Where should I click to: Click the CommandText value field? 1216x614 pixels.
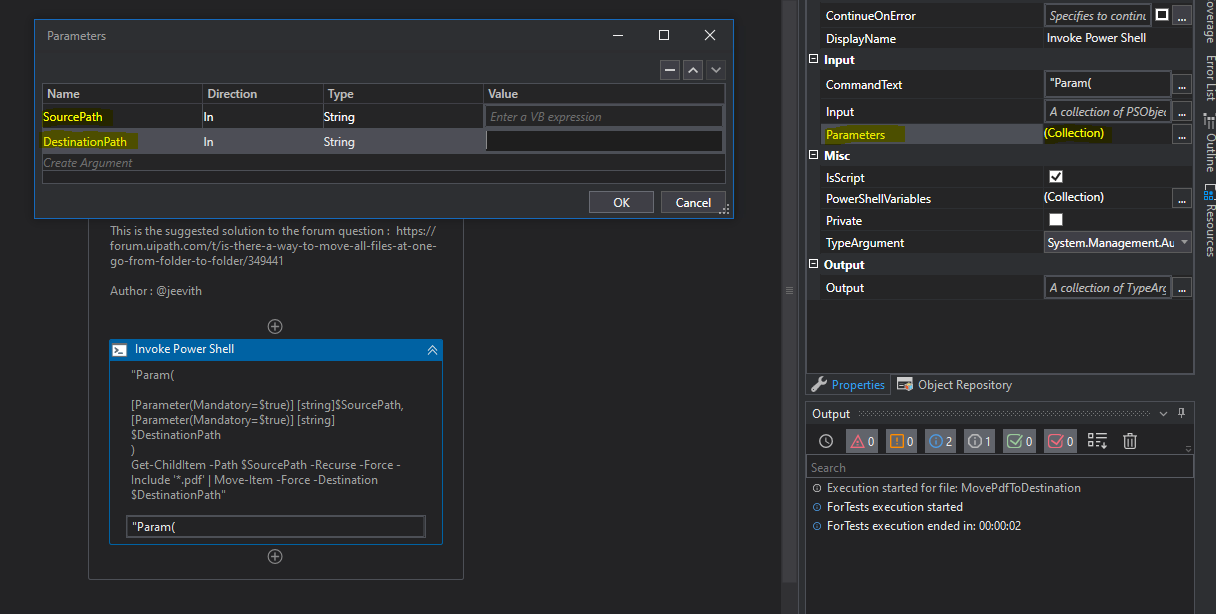1107,84
